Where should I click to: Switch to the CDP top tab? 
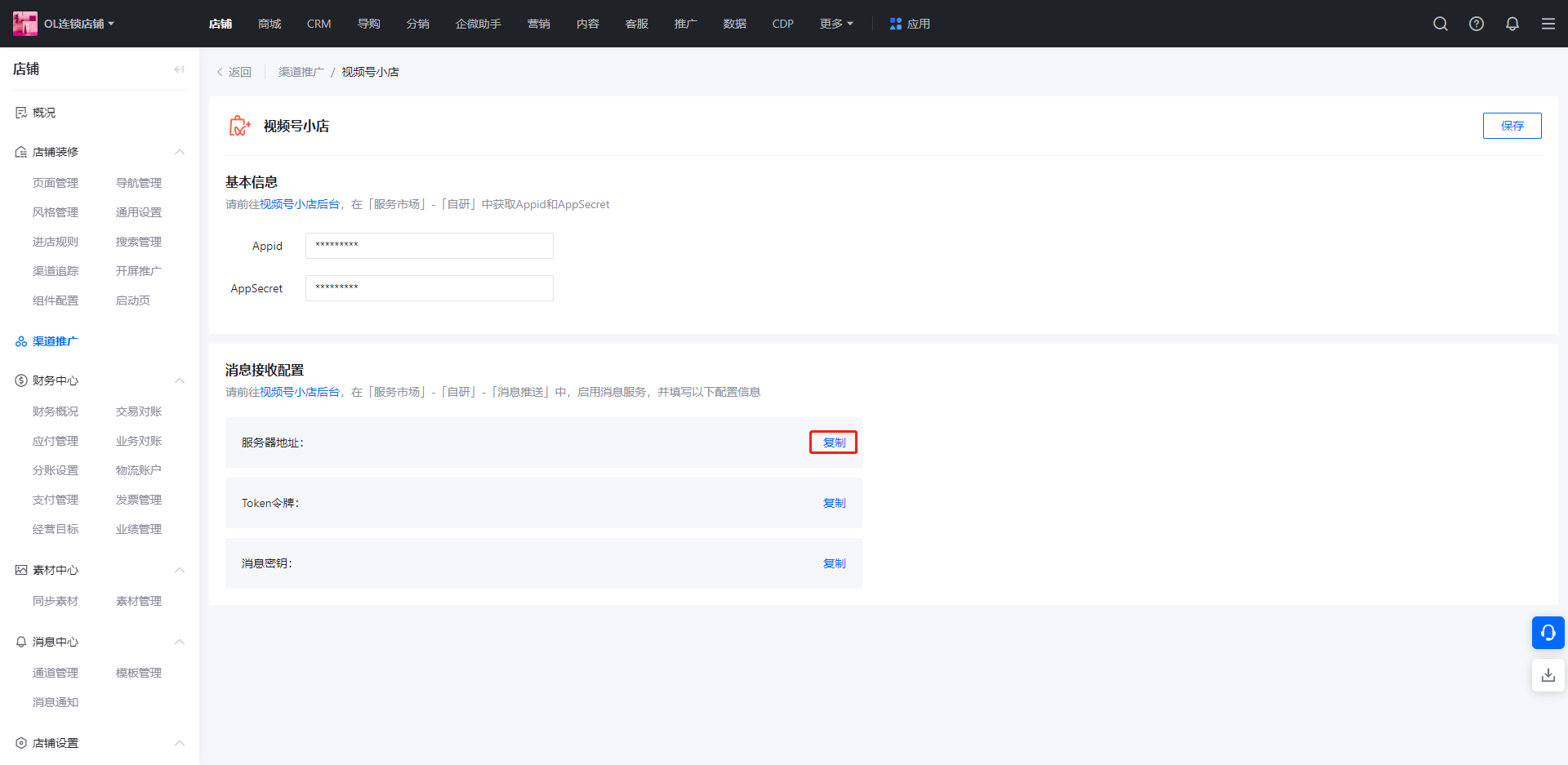click(x=783, y=24)
